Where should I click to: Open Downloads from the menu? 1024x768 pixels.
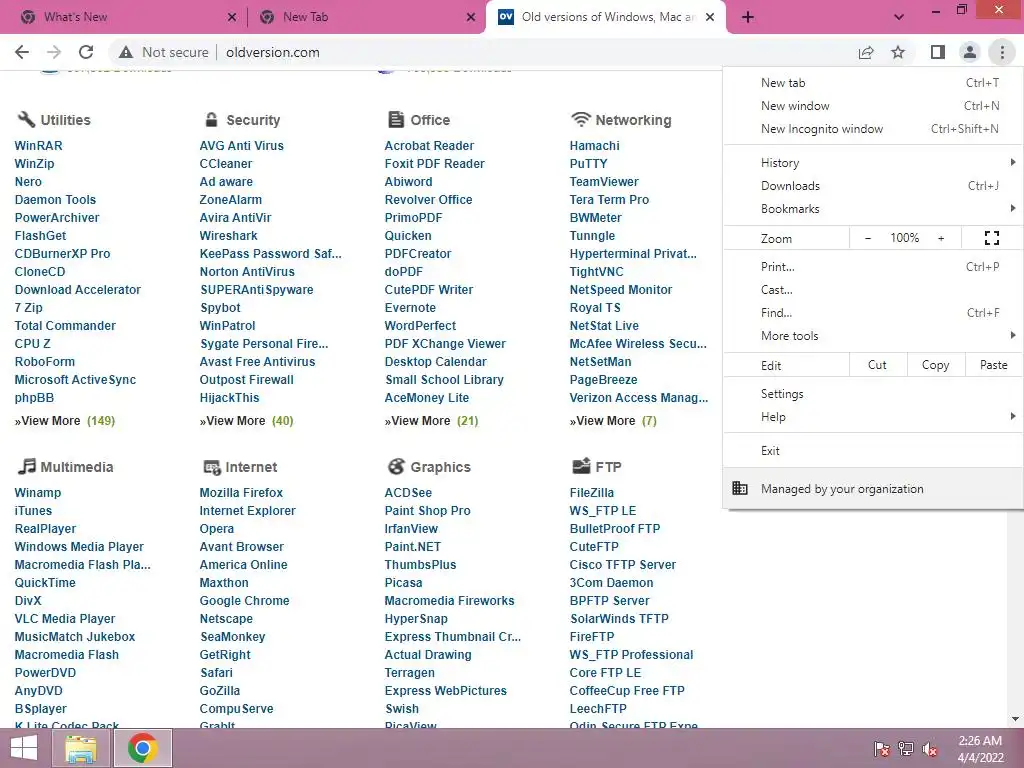(x=873, y=186)
